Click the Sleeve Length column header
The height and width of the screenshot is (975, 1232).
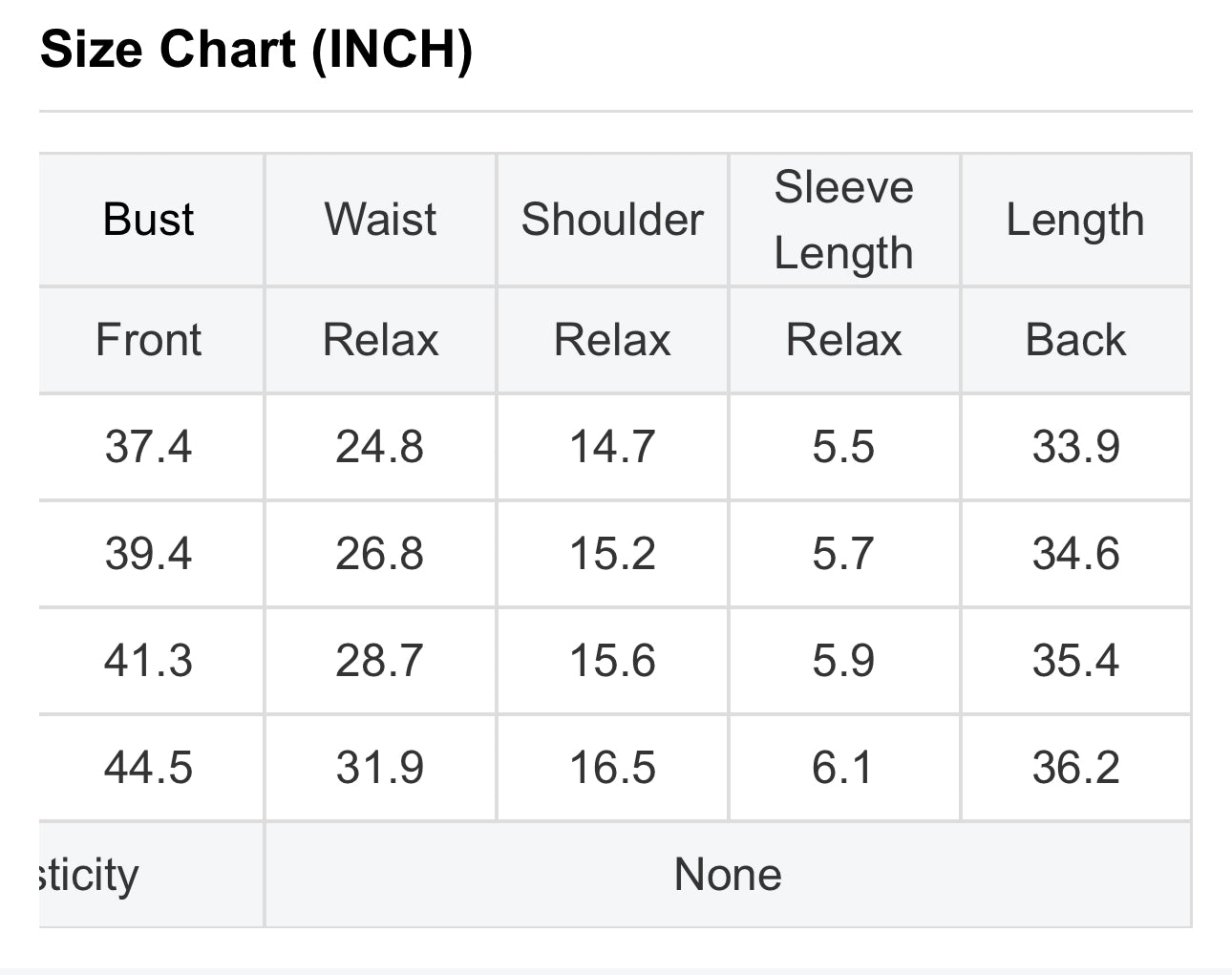click(x=843, y=220)
